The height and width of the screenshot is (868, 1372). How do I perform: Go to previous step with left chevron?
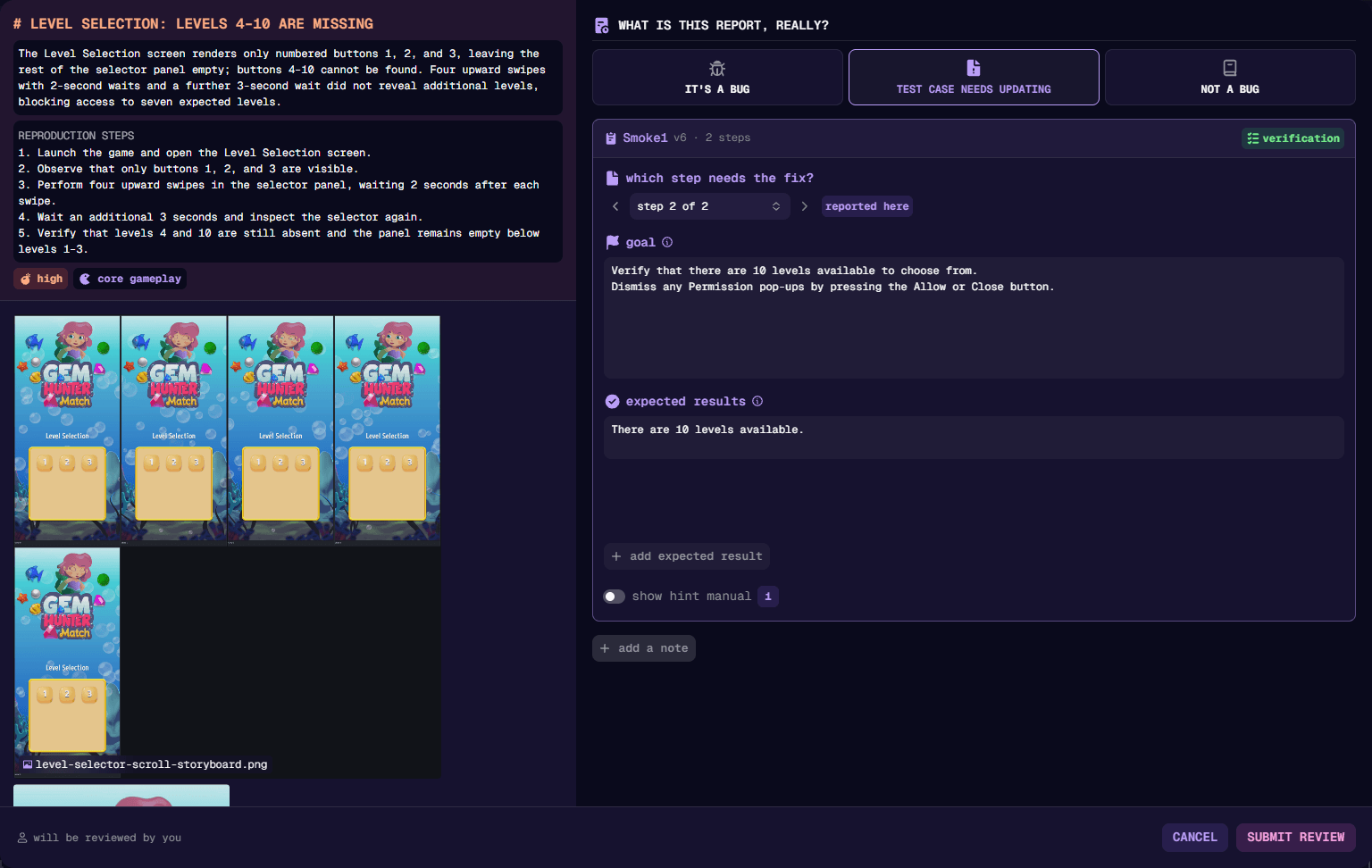pos(615,206)
